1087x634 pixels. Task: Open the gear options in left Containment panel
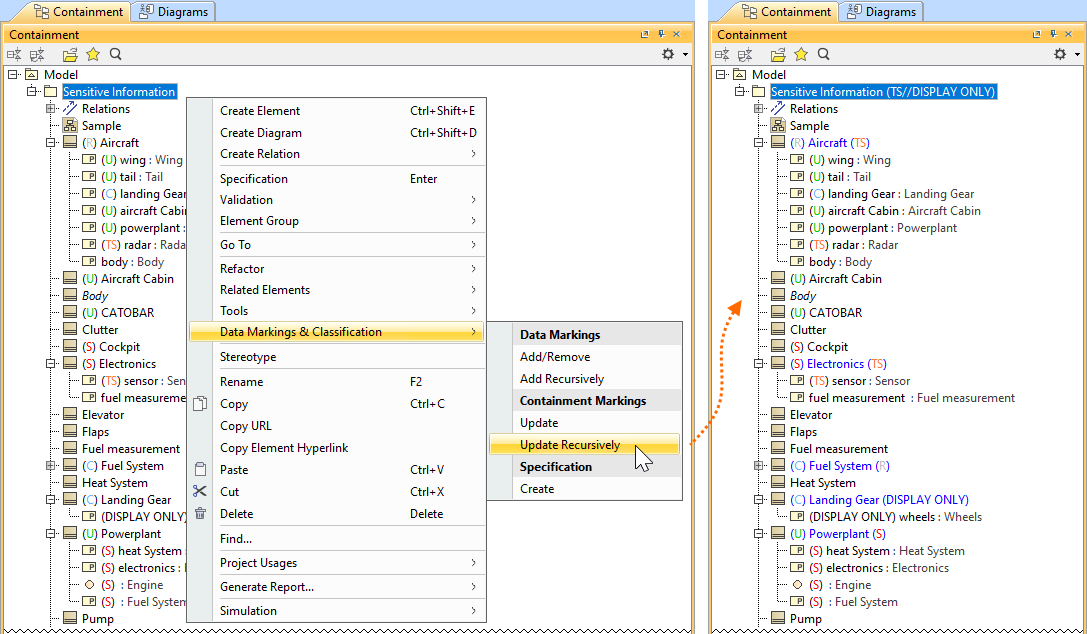(668, 54)
